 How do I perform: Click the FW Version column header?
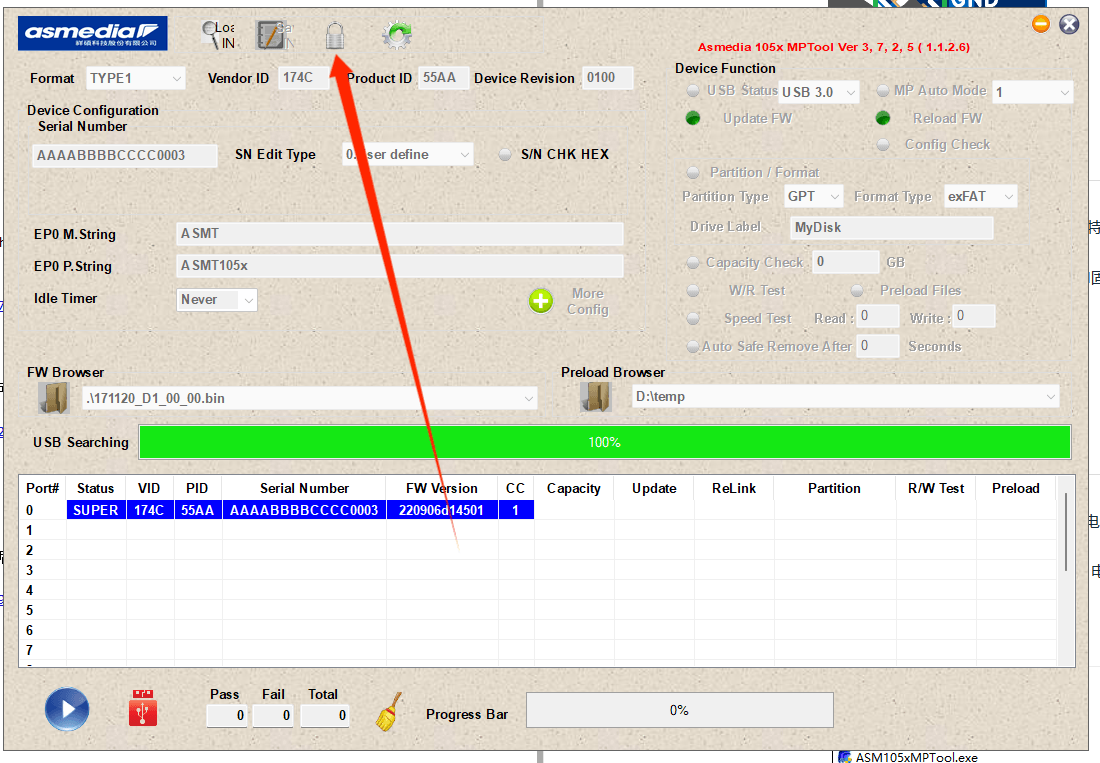point(442,488)
